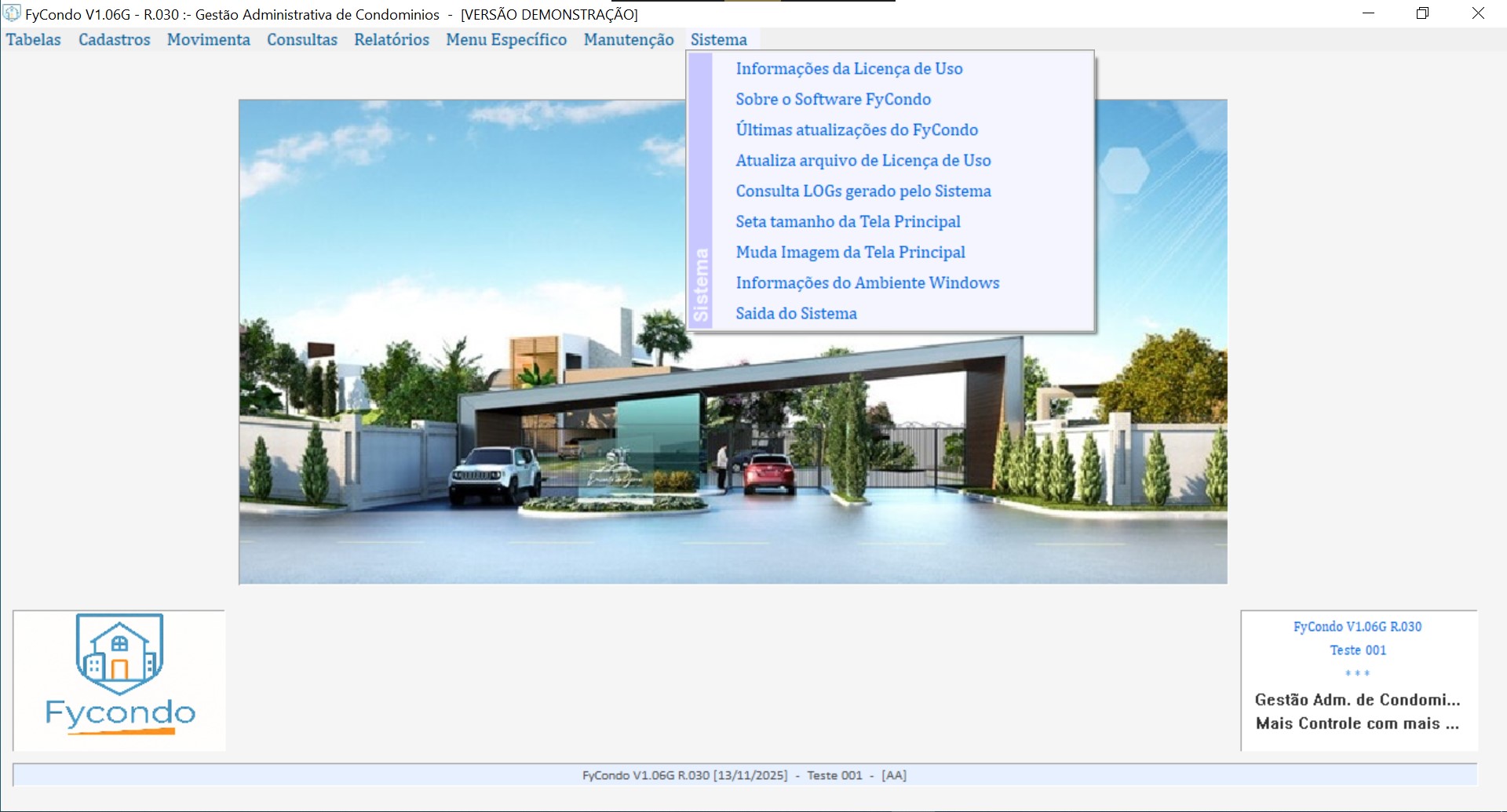
Task: Open the Tabelas menu
Action: click(34, 40)
